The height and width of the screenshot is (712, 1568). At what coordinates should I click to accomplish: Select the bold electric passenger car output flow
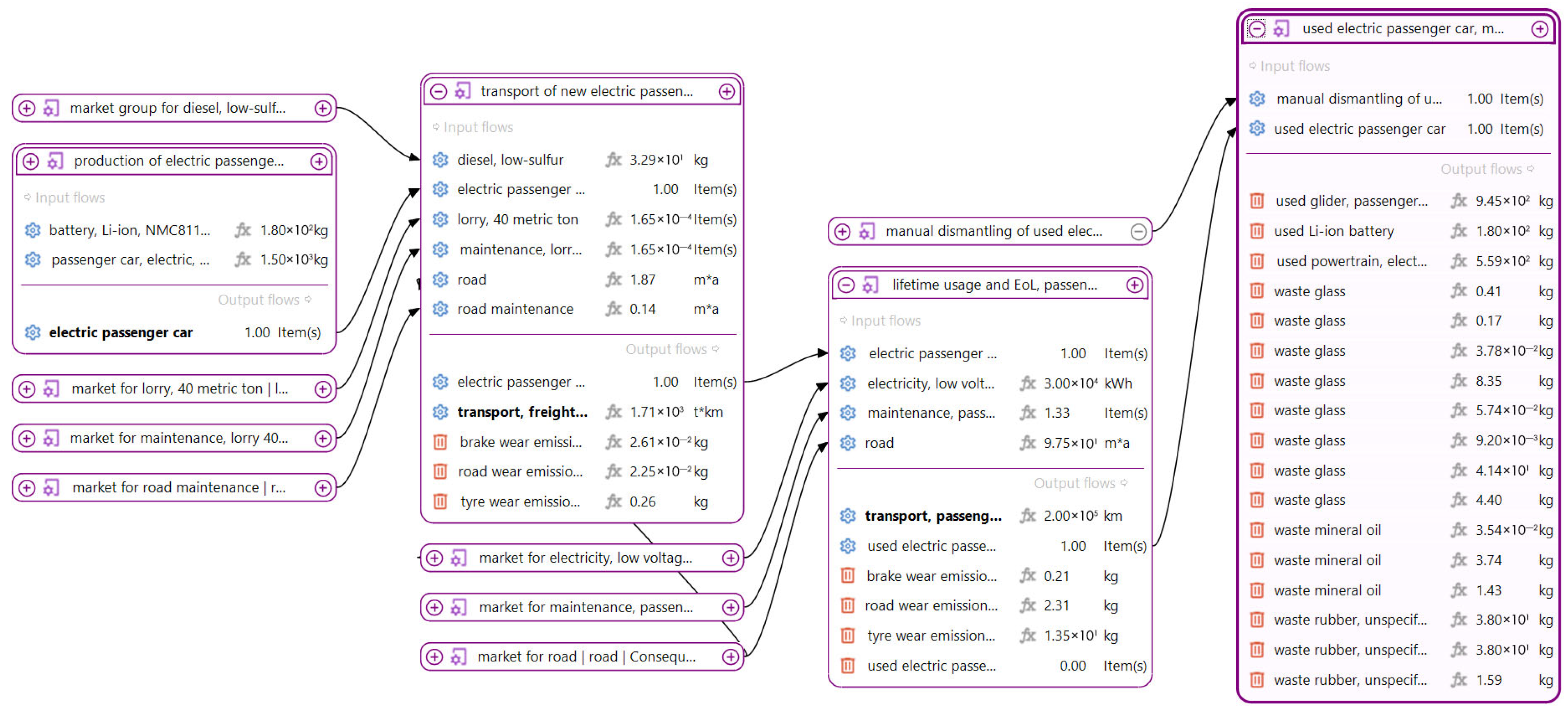click(x=121, y=333)
